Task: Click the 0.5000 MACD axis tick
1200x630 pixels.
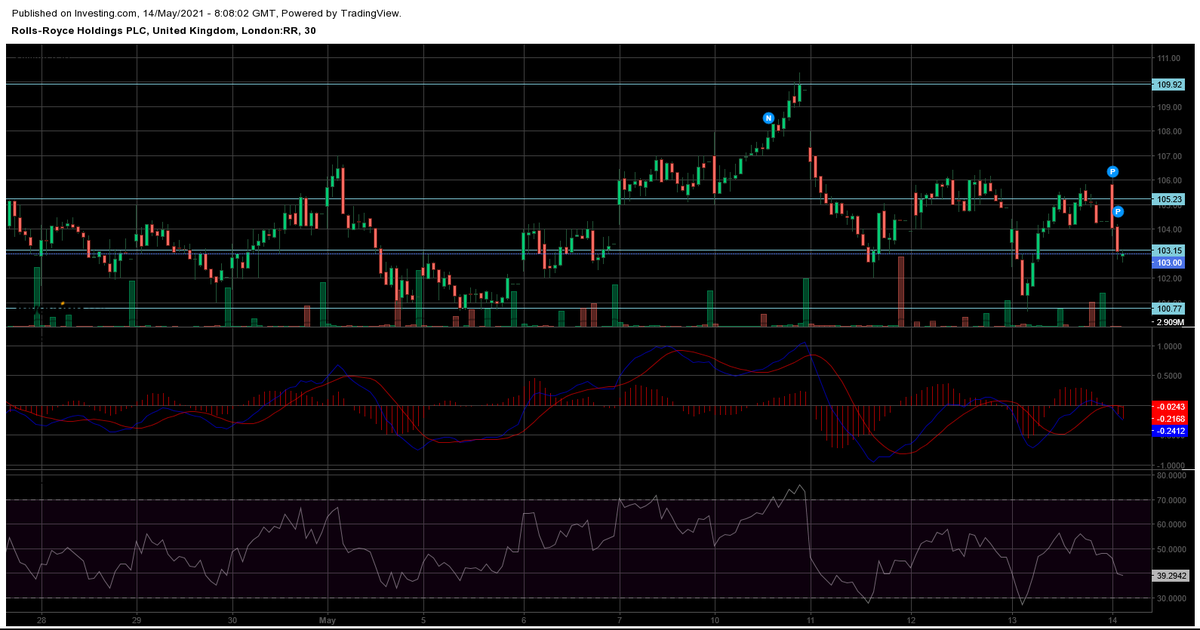Action: tap(1171, 377)
